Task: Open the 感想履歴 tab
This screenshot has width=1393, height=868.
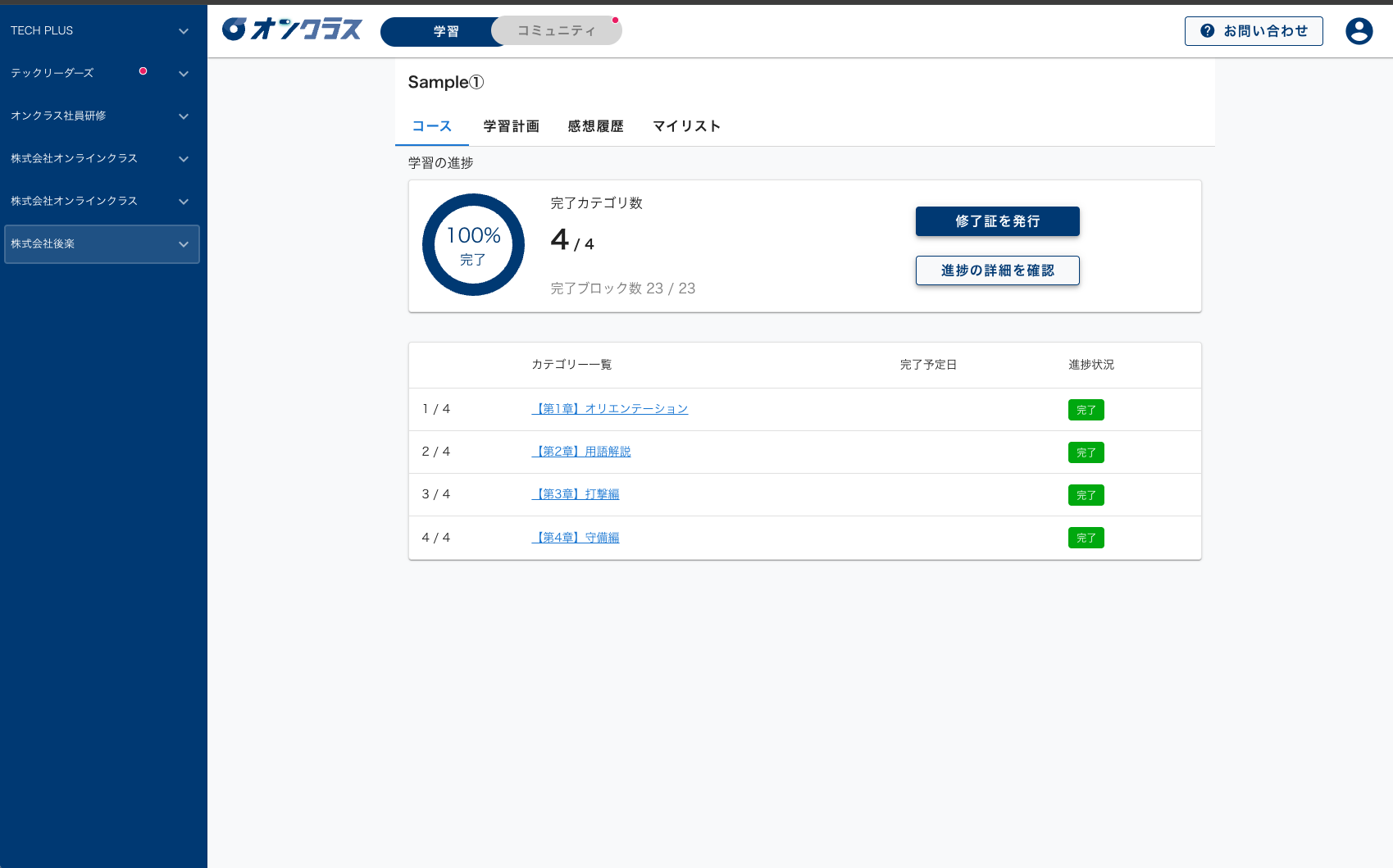Action: [x=595, y=126]
